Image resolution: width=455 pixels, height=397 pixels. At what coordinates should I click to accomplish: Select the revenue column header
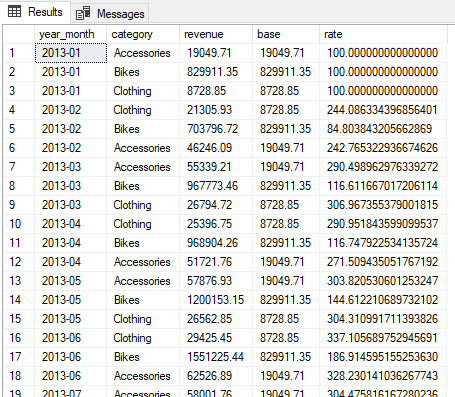coord(216,34)
